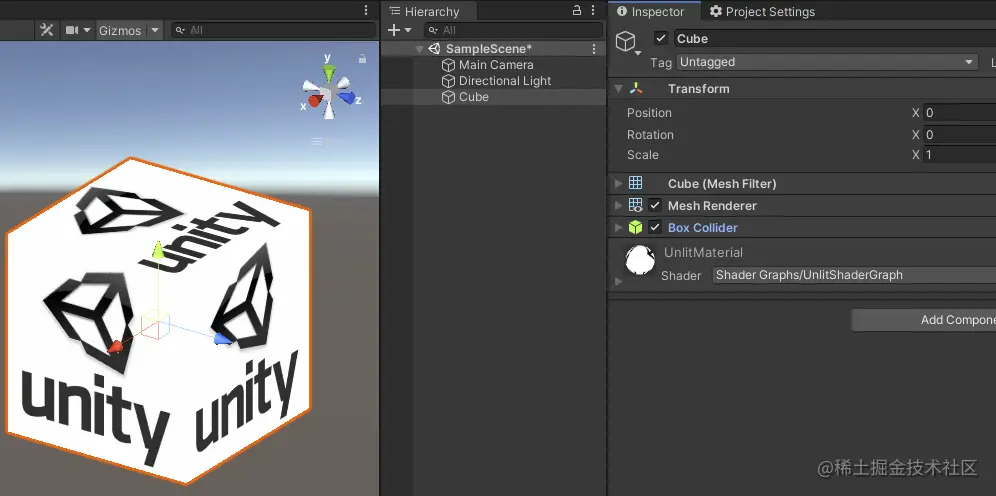This screenshot has height=496, width=996.
Task: Click the Cube (Mesh Filter) header label
Action: pyautogui.click(x=722, y=184)
